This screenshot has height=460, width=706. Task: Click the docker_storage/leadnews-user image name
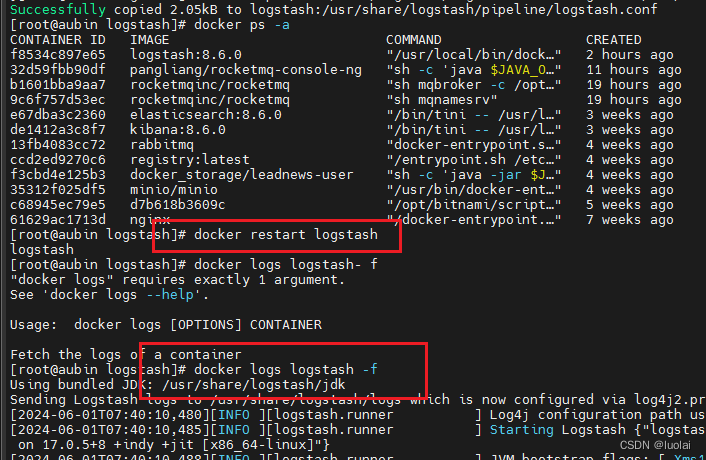(242, 175)
